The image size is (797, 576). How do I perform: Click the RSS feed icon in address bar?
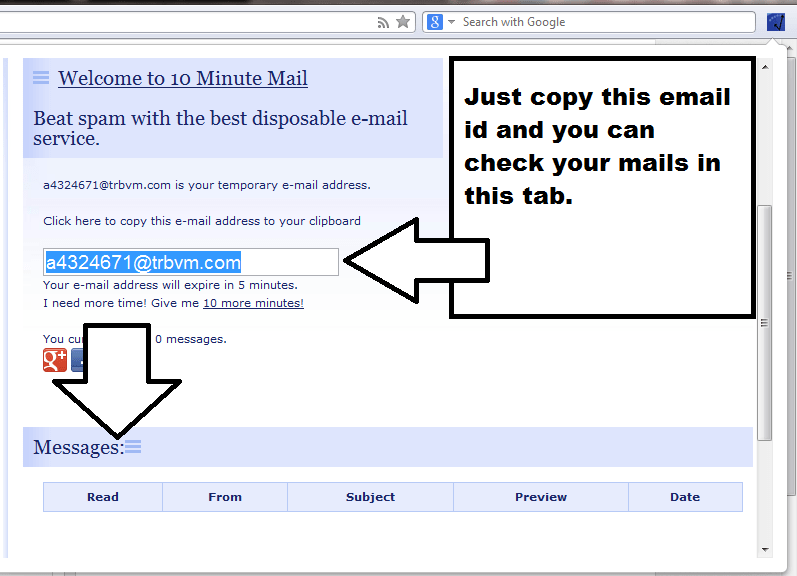tap(383, 22)
